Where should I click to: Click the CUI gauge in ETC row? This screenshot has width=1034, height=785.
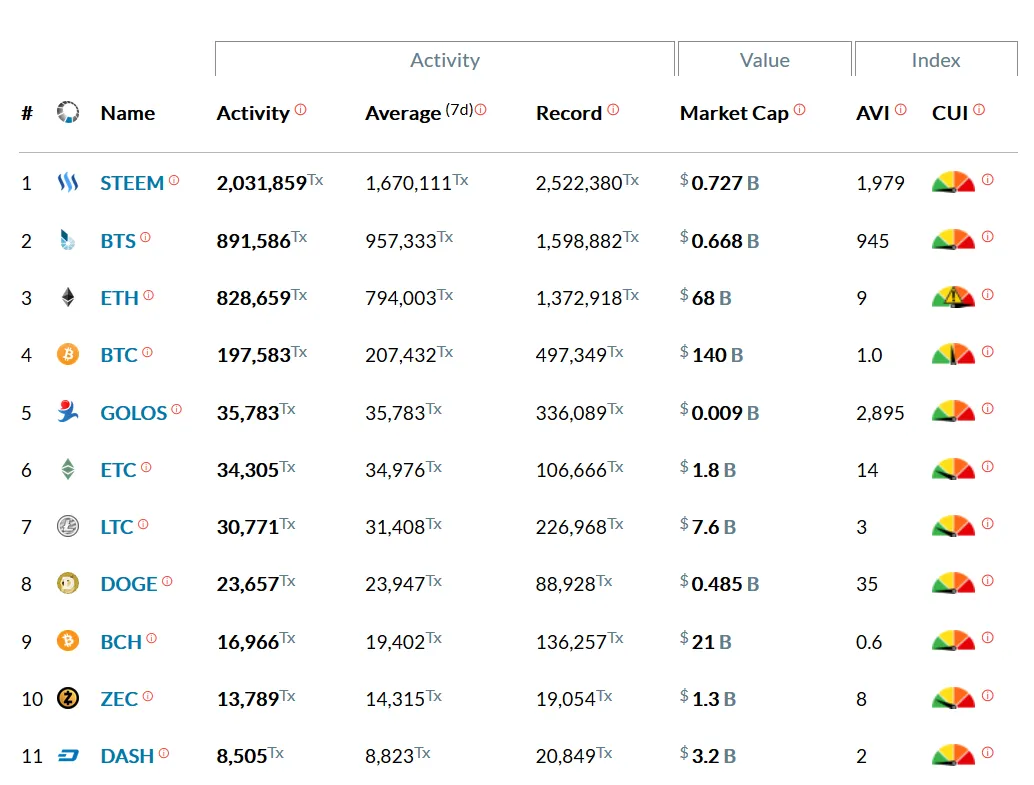[x=953, y=469]
